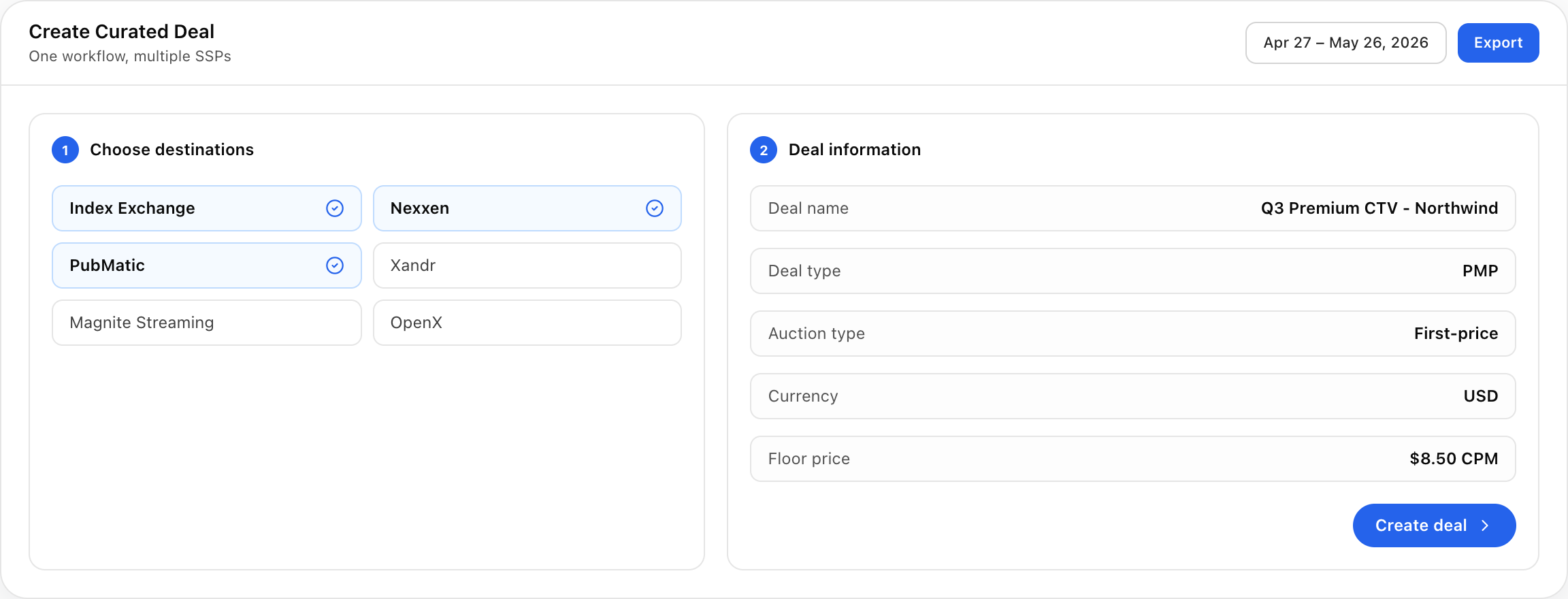Deselect the Nexxen destination
Viewport: 1568px width, 599px height.
pyautogui.click(x=527, y=208)
